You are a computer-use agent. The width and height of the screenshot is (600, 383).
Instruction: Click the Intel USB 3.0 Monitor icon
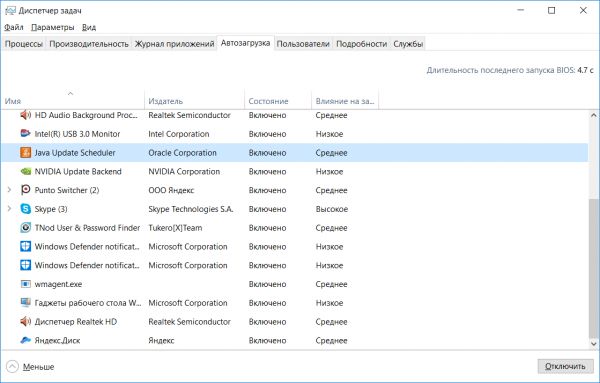pos(25,134)
